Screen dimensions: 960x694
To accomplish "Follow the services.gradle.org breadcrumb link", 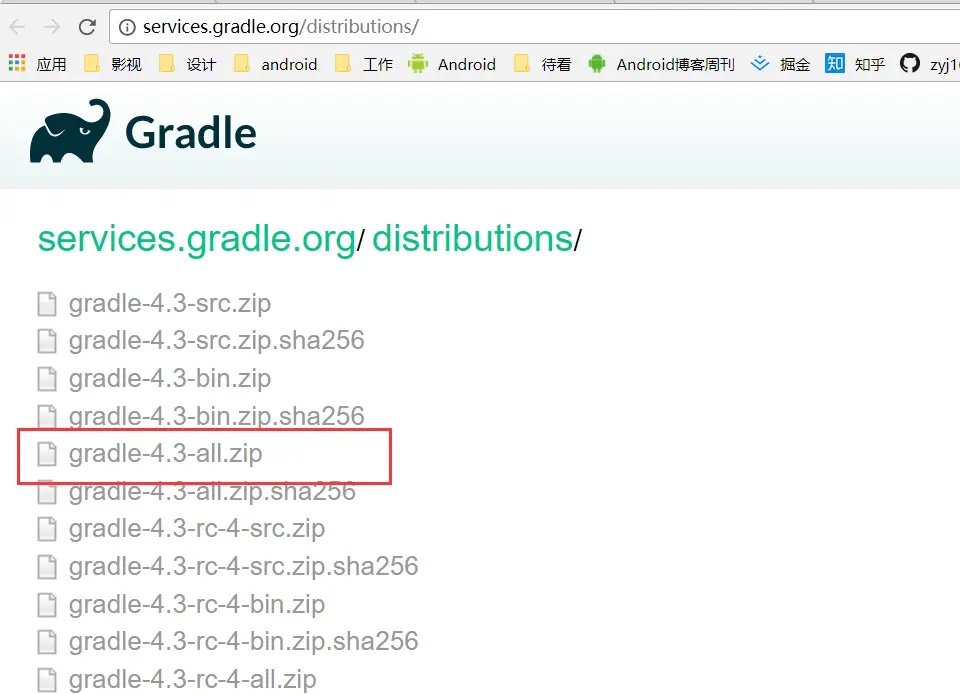I will pyautogui.click(x=197, y=239).
